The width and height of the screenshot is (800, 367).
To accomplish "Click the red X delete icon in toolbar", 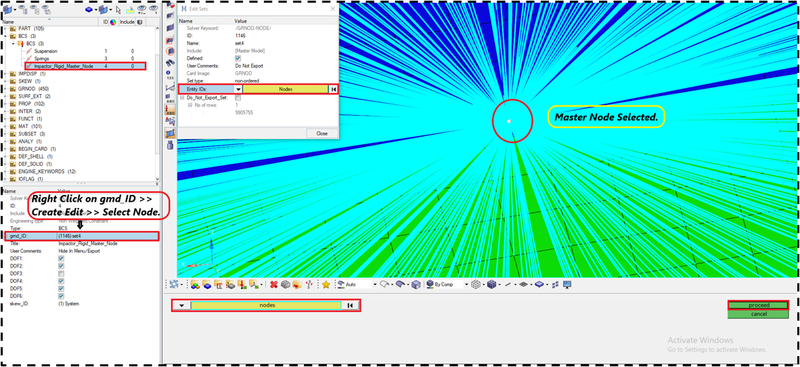I will [274, 284].
